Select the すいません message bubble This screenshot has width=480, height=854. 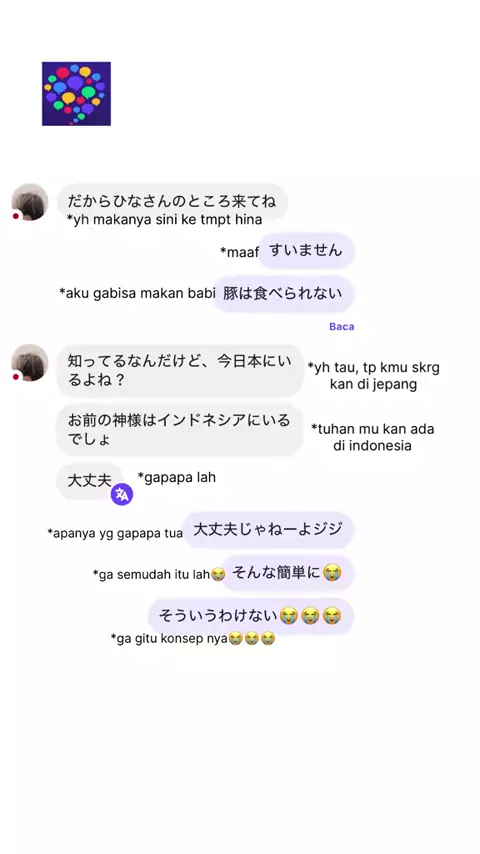306,251
